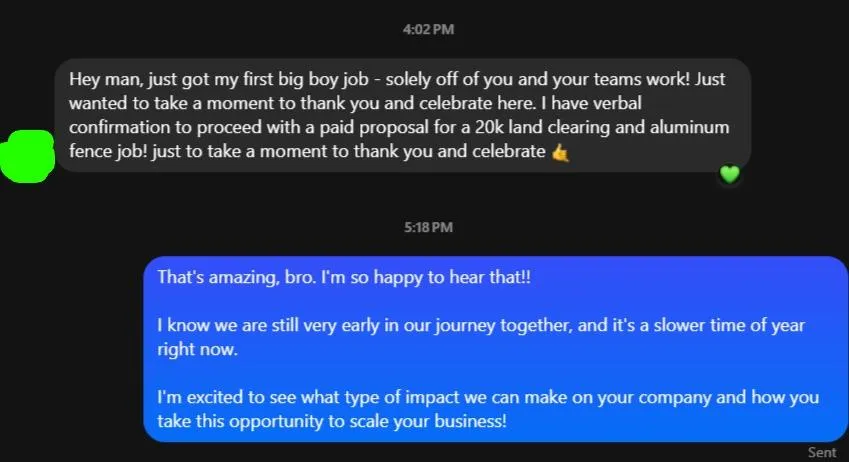Open the sender's green blurred avatar
Viewport: 849px width, 462px height.
pyautogui.click(x=27, y=156)
